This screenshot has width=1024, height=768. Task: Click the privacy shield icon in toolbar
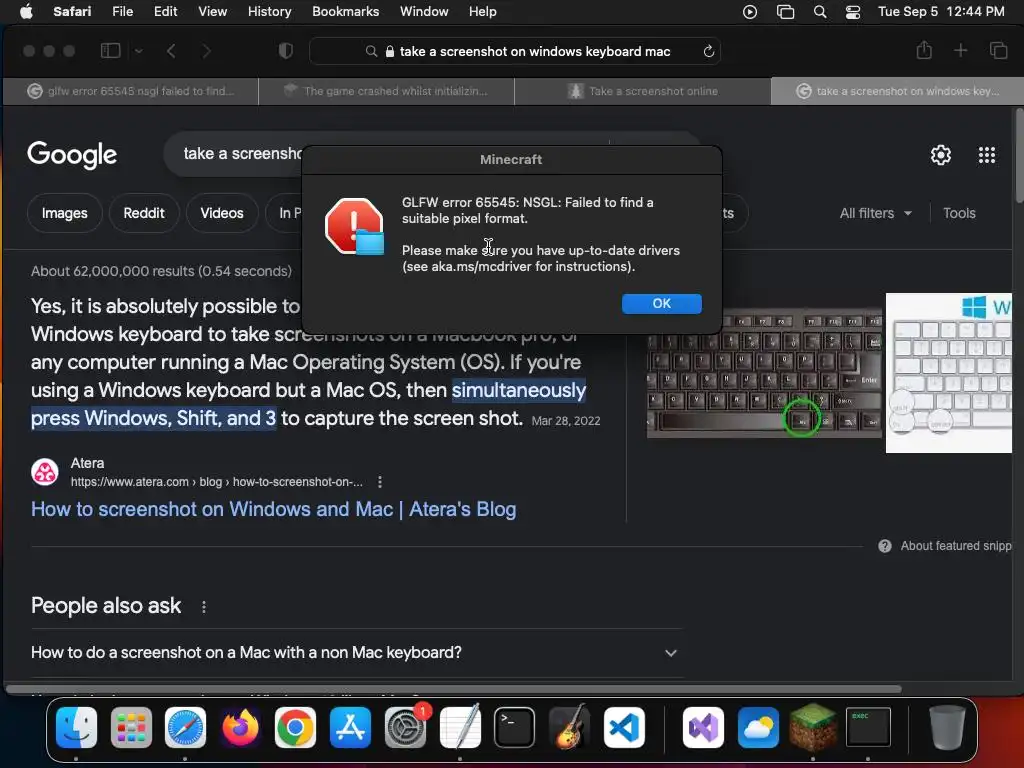pyautogui.click(x=285, y=50)
